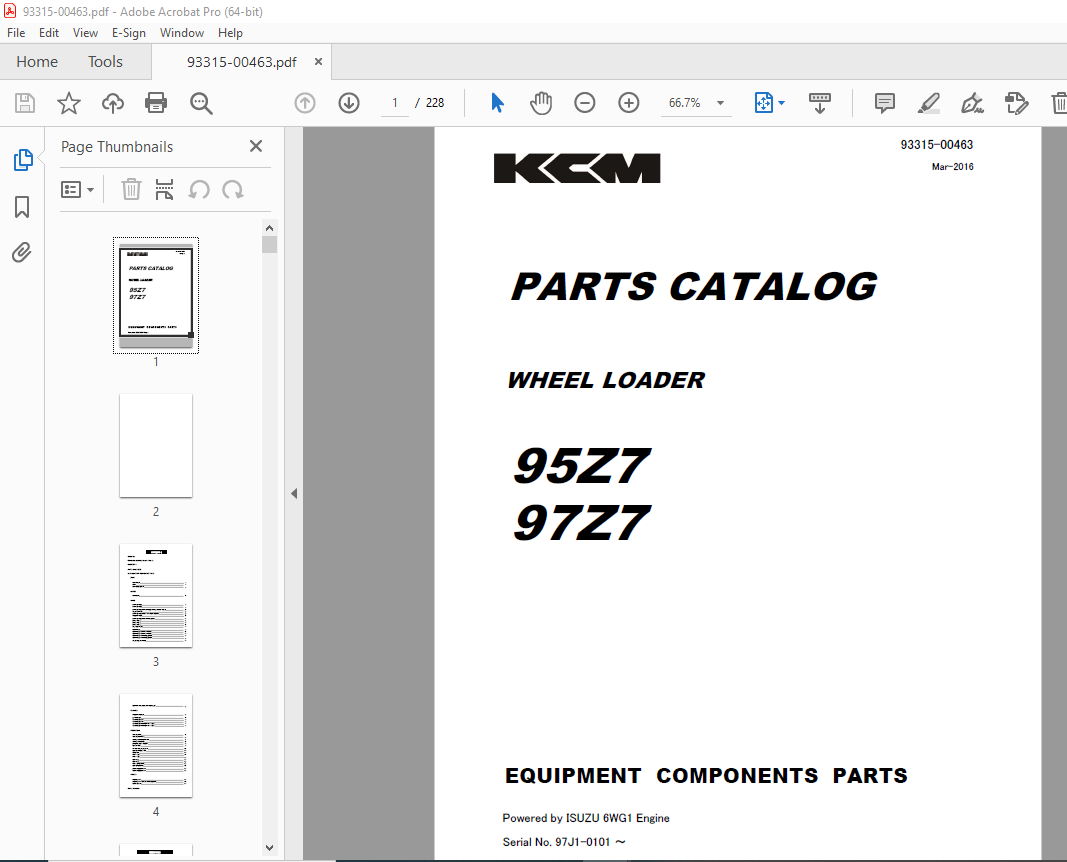Click thumbnails scrollbar up arrow
1067x862 pixels.
pyautogui.click(x=269, y=228)
